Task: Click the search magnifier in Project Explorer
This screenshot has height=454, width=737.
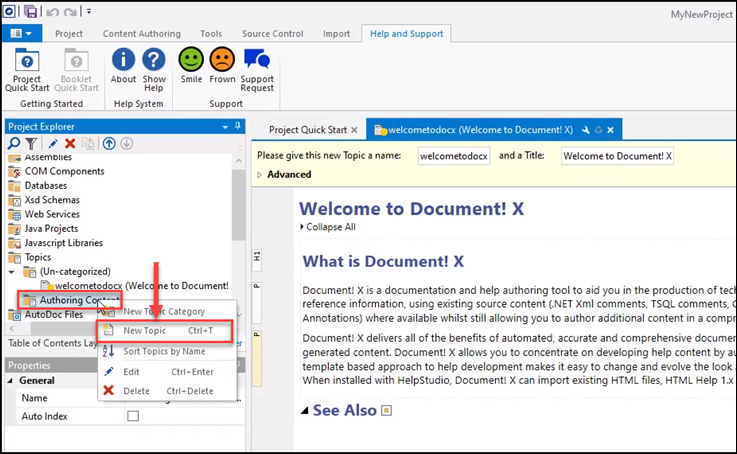Action: (x=14, y=144)
